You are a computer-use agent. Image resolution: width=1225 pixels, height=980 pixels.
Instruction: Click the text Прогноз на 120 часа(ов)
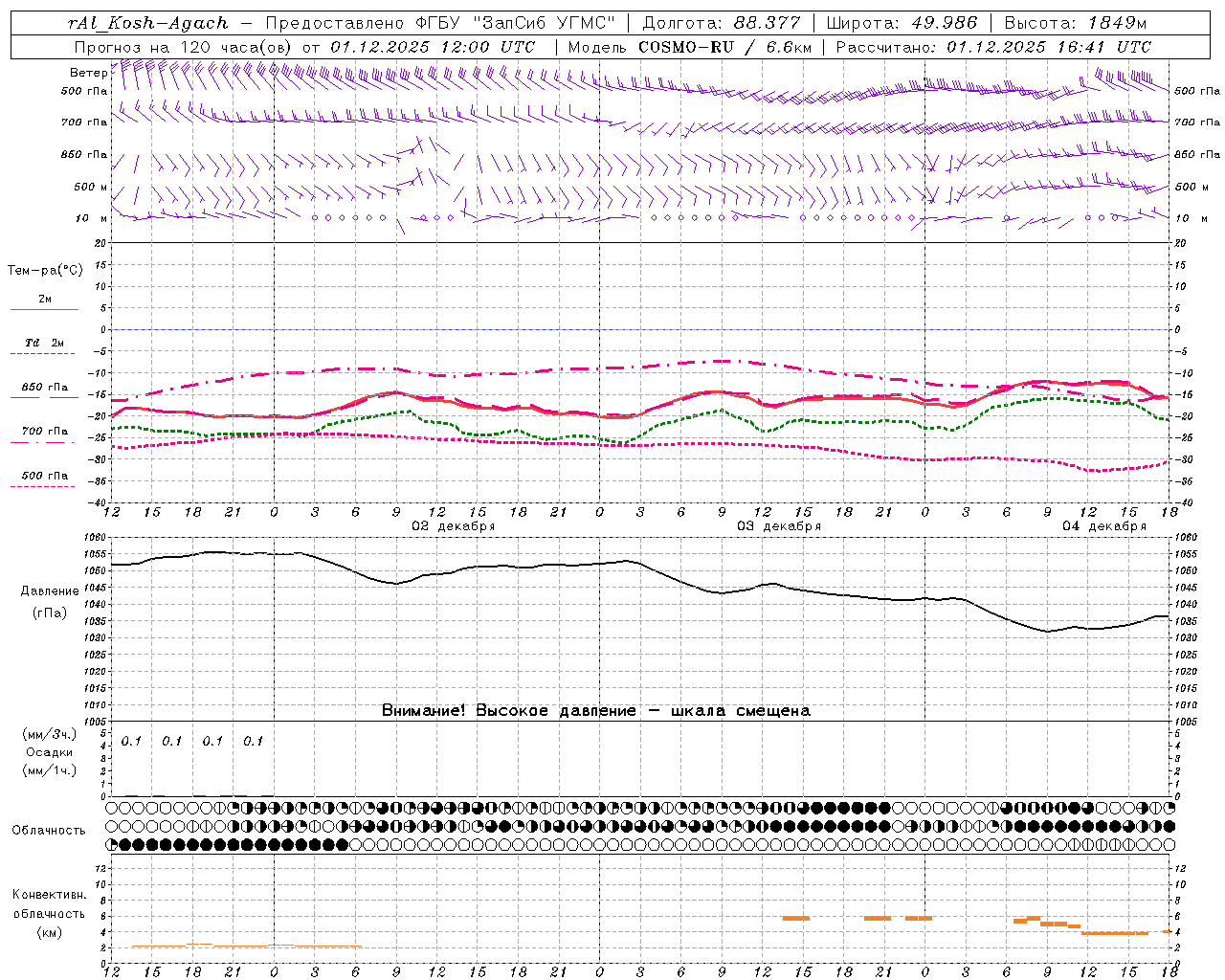[184, 47]
